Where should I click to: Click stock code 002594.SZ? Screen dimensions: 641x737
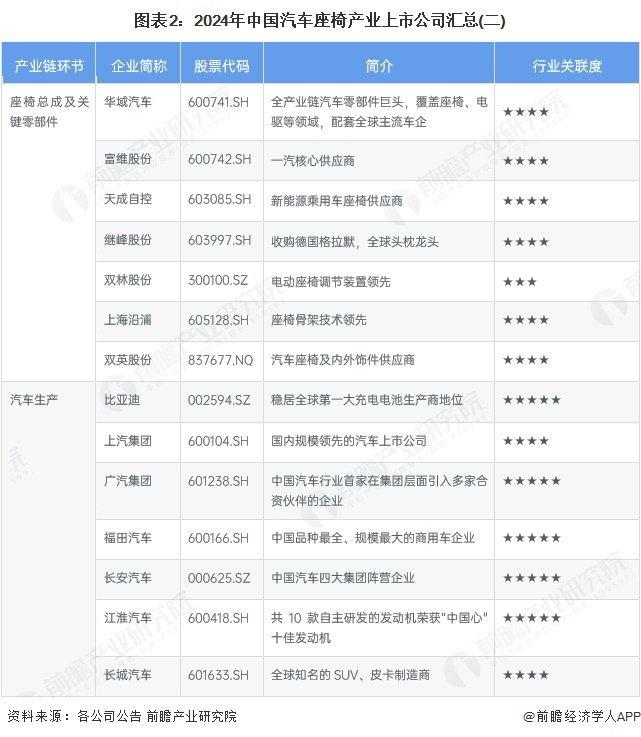click(219, 400)
